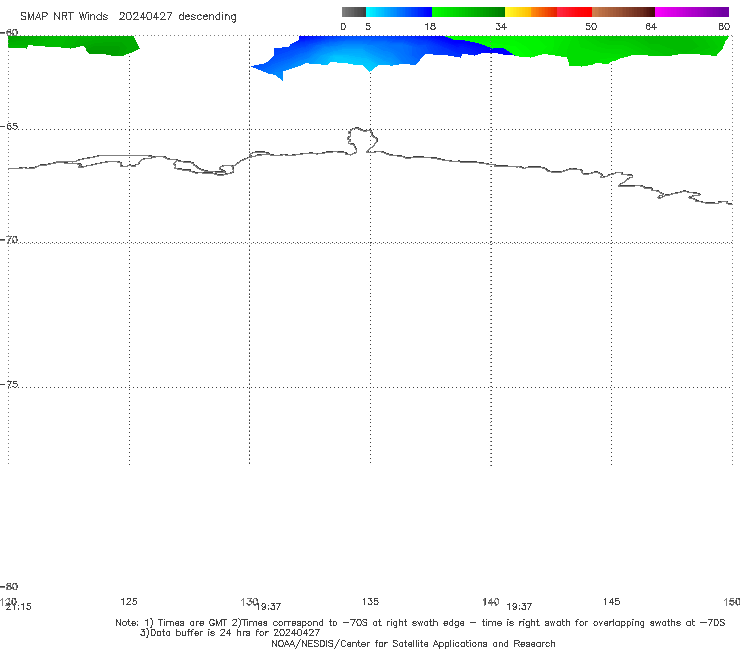Click the latitude label "-70"

click(9, 240)
